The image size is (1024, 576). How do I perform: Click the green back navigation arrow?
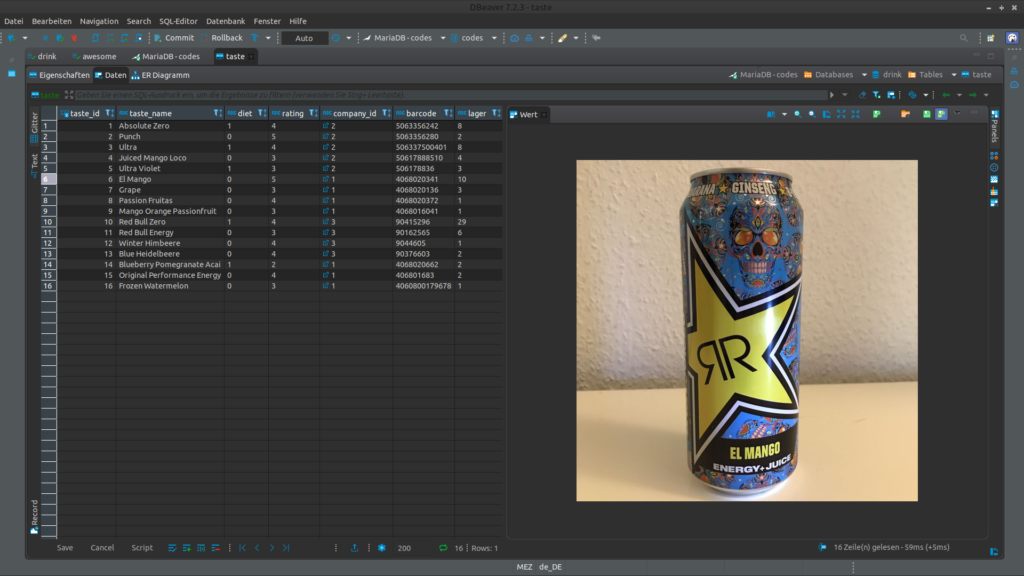[x=946, y=95]
